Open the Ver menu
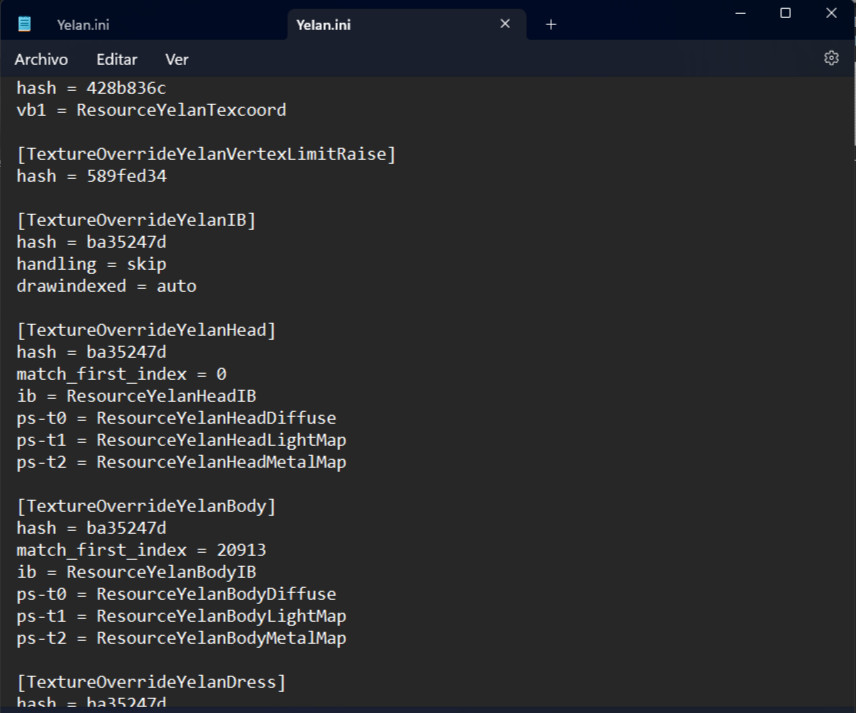 tap(177, 60)
